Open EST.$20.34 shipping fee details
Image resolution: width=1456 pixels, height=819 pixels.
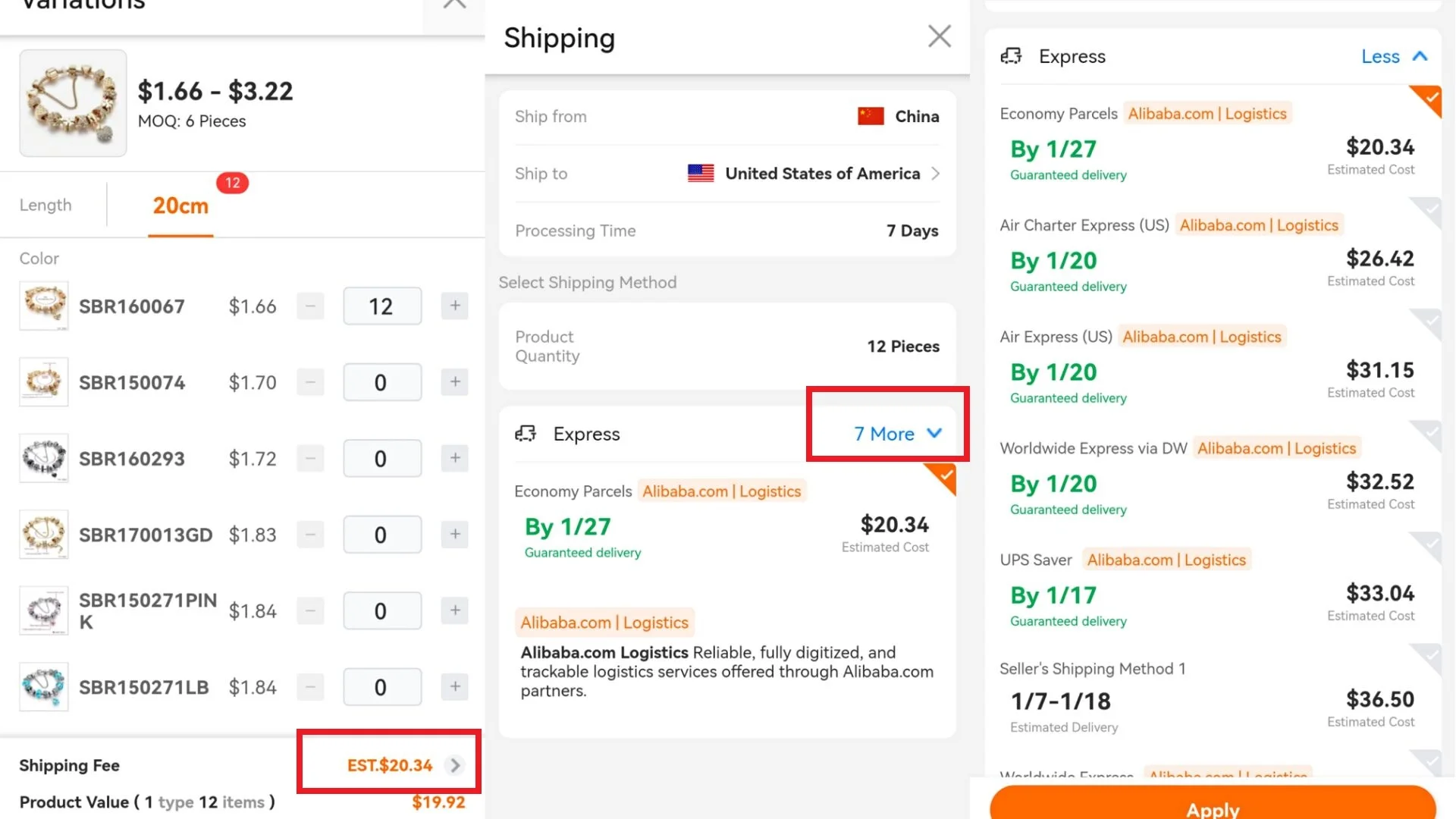point(403,765)
